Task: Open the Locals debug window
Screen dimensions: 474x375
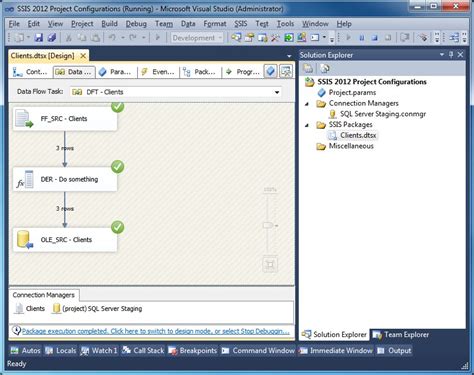Action: (x=60, y=350)
